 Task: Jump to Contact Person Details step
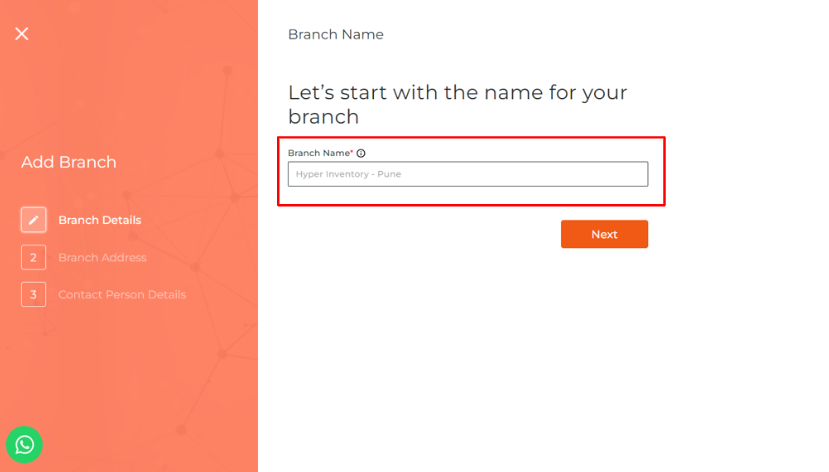tap(122, 294)
